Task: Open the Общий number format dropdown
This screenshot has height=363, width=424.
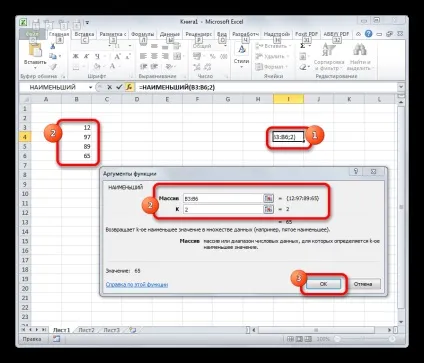Action: pos(225,46)
